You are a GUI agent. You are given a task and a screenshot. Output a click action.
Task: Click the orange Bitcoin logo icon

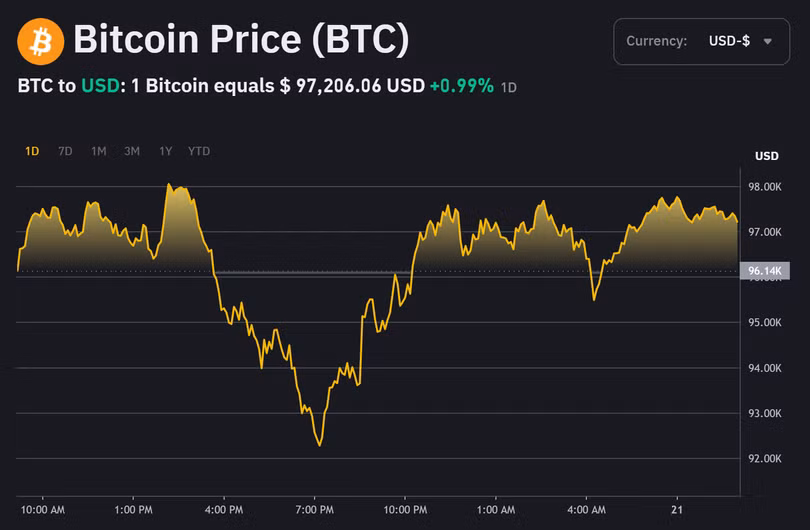tap(40, 41)
